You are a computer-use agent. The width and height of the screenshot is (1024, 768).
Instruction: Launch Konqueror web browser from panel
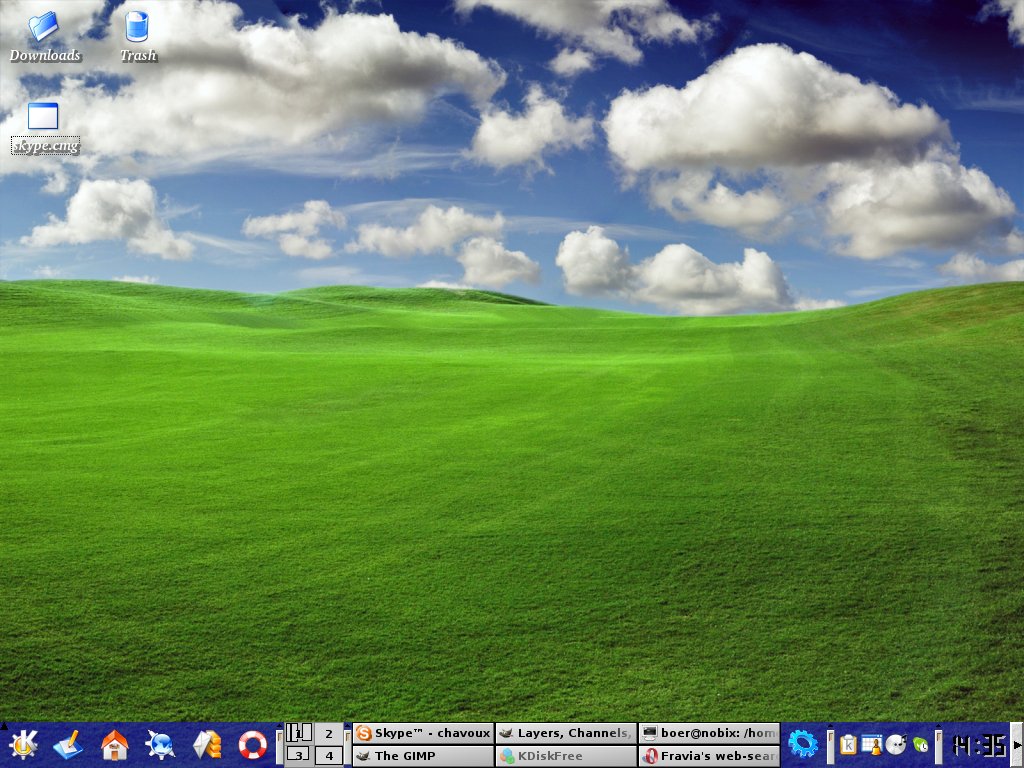(x=160, y=745)
